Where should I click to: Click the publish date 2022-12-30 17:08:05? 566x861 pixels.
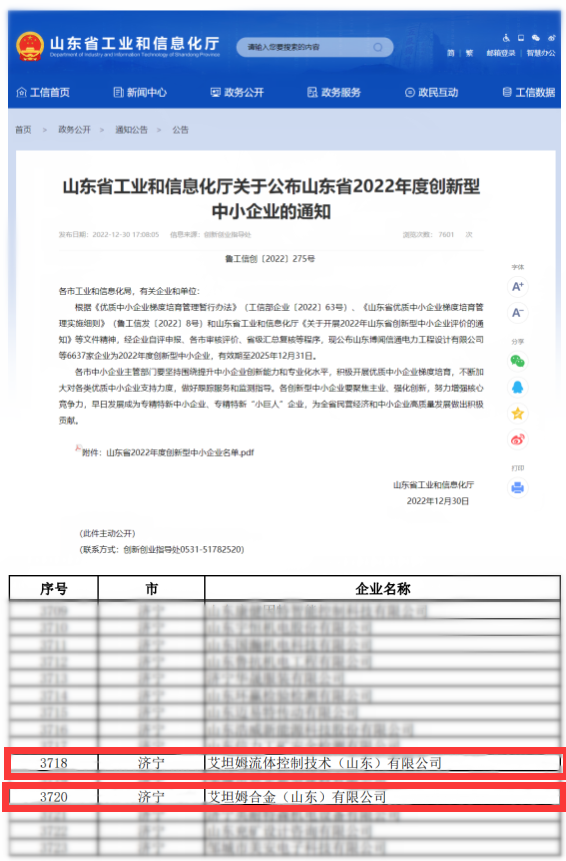126,234
